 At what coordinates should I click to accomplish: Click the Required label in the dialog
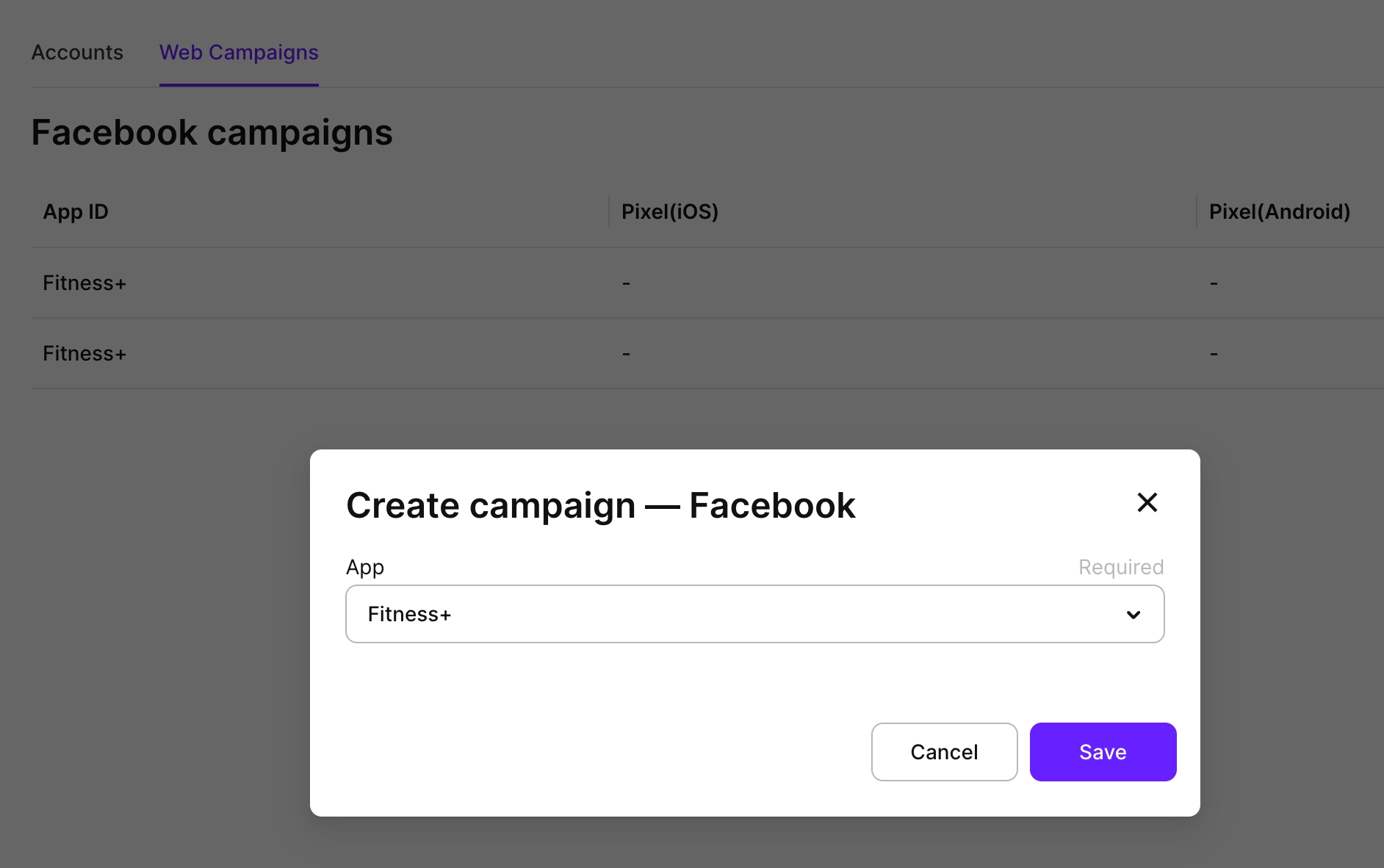1120,566
